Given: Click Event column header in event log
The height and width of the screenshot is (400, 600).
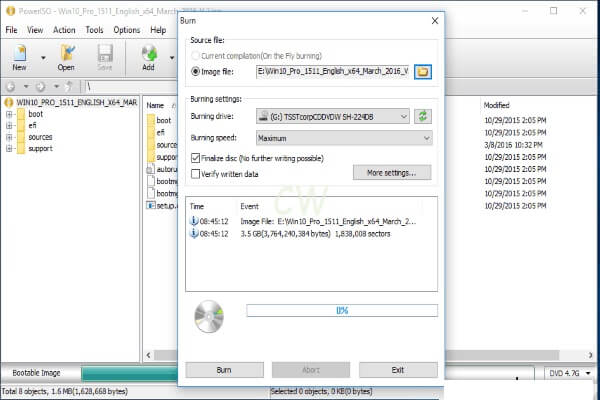Looking at the screenshot, I should click(249, 206).
